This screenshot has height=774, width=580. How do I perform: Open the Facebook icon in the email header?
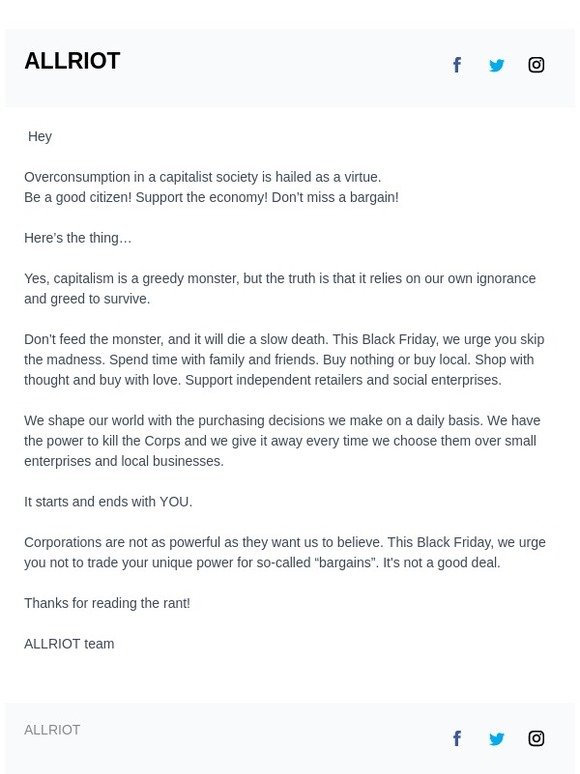click(457, 65)
